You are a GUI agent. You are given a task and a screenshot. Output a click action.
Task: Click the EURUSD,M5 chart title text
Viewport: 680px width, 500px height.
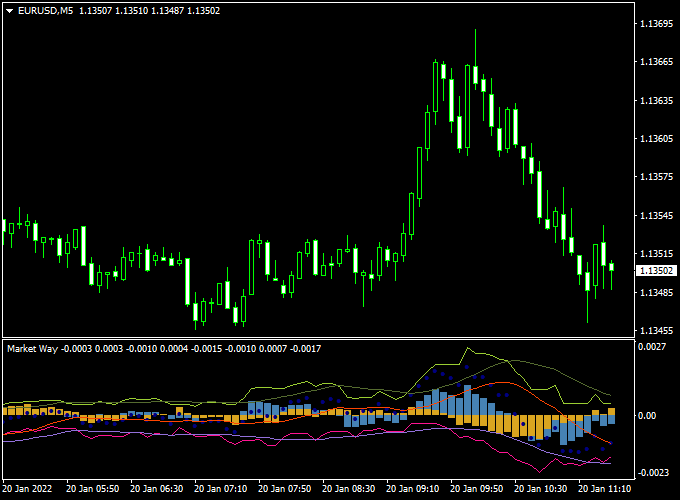pyautogui.click(x=46, y=11)
